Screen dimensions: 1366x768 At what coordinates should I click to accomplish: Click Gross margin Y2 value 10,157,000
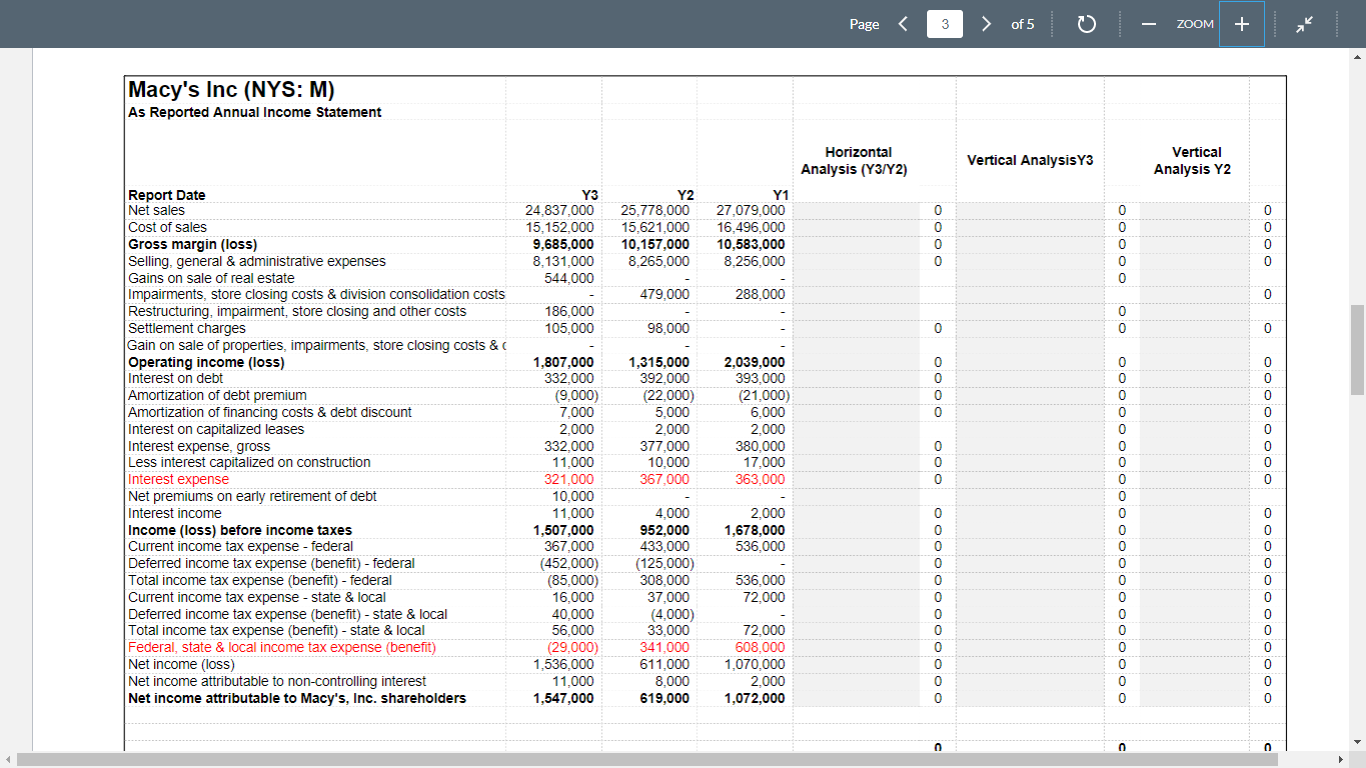(x=655, y=244)
